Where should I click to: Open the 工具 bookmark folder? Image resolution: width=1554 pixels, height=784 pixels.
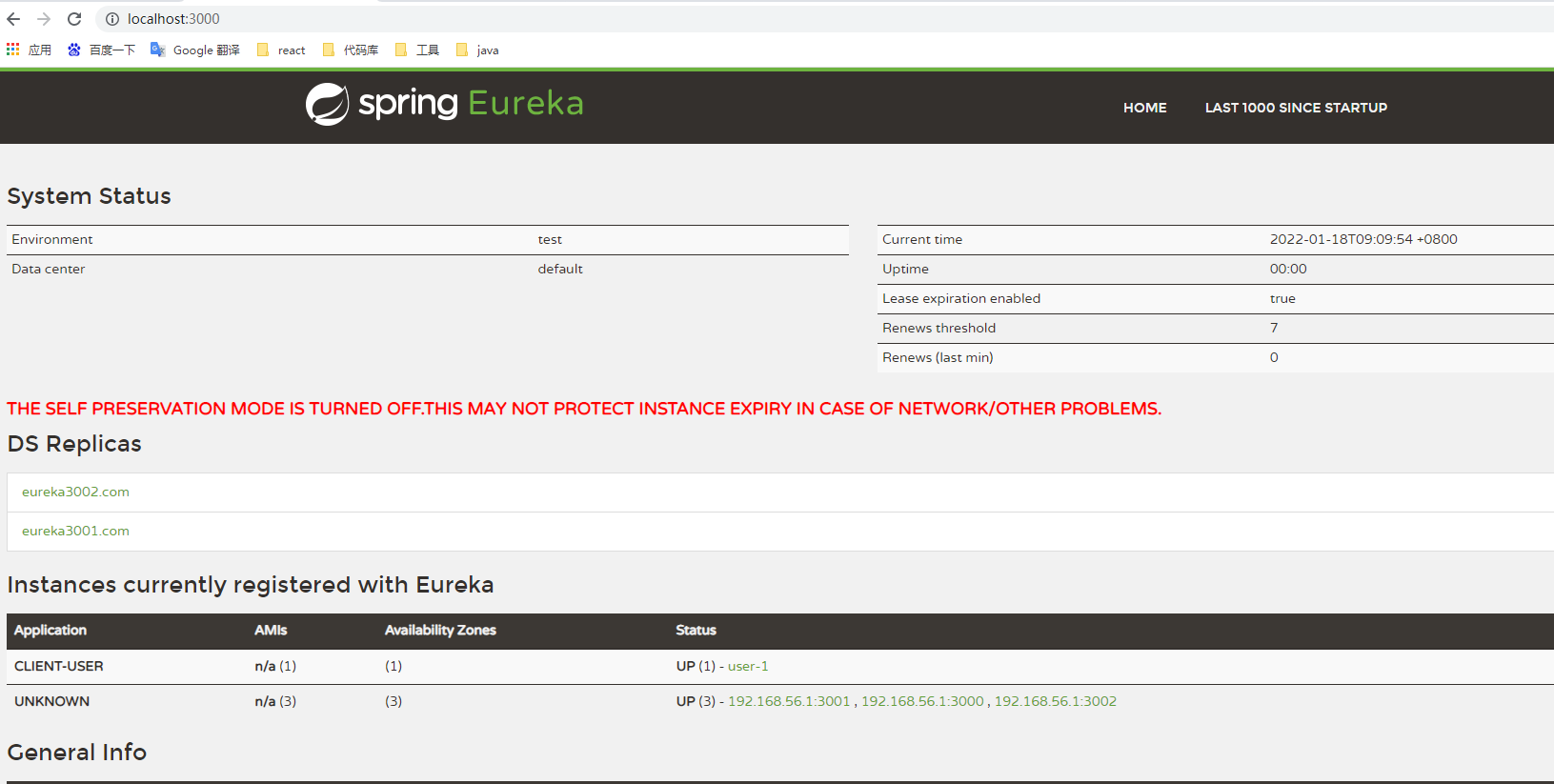coord(417,50)
